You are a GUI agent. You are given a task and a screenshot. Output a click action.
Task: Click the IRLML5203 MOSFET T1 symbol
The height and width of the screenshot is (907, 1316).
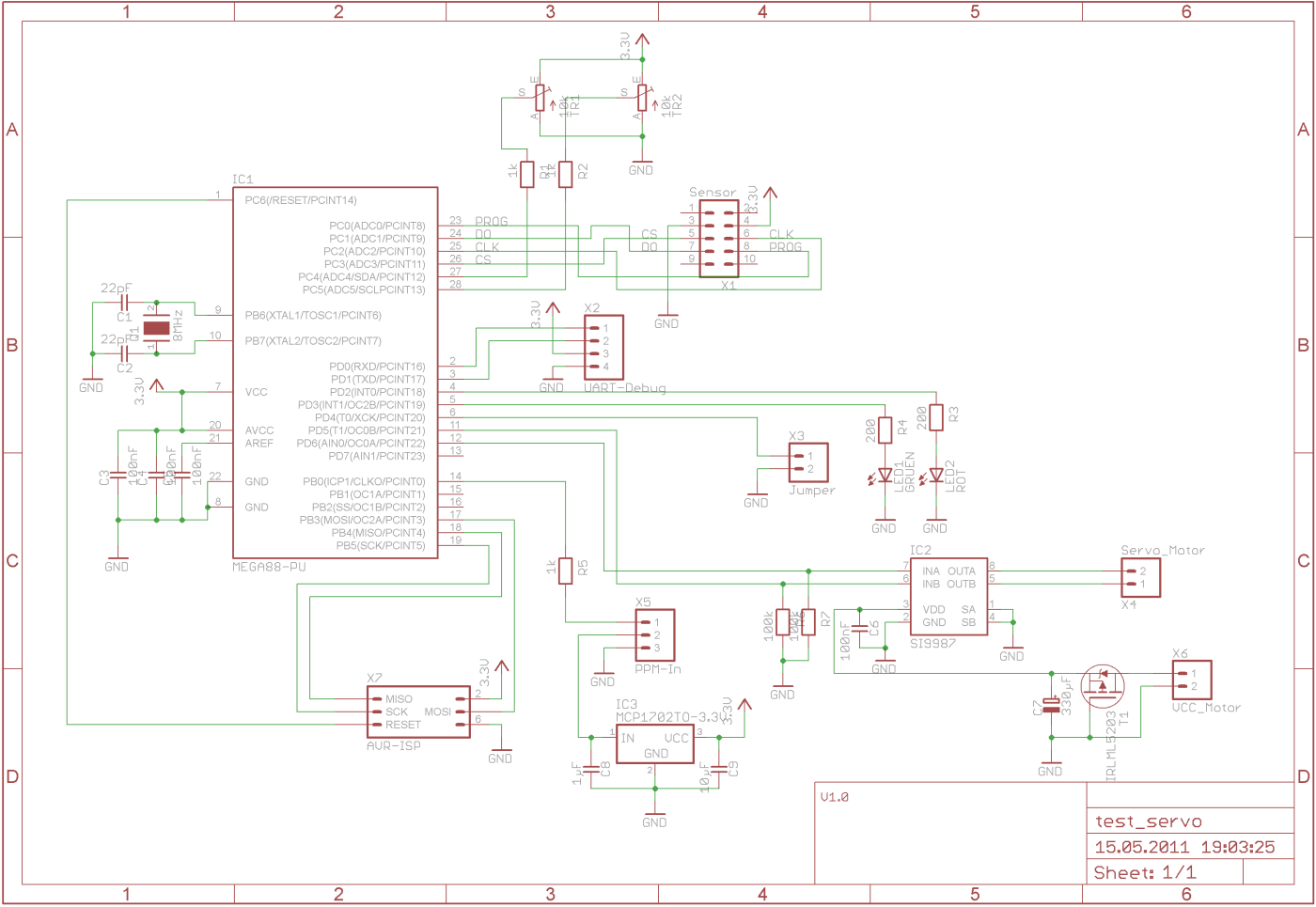tap(1103, 688)
